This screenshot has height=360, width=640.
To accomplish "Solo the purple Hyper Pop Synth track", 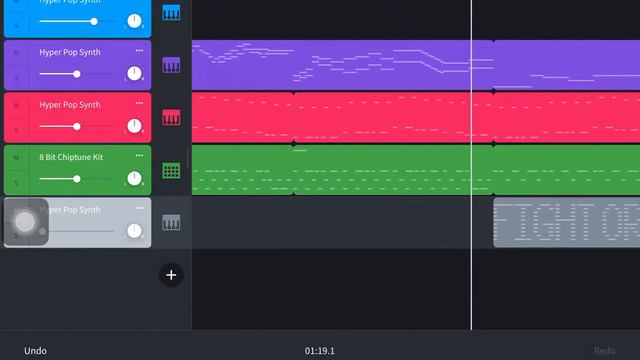I will coord(16,78).
